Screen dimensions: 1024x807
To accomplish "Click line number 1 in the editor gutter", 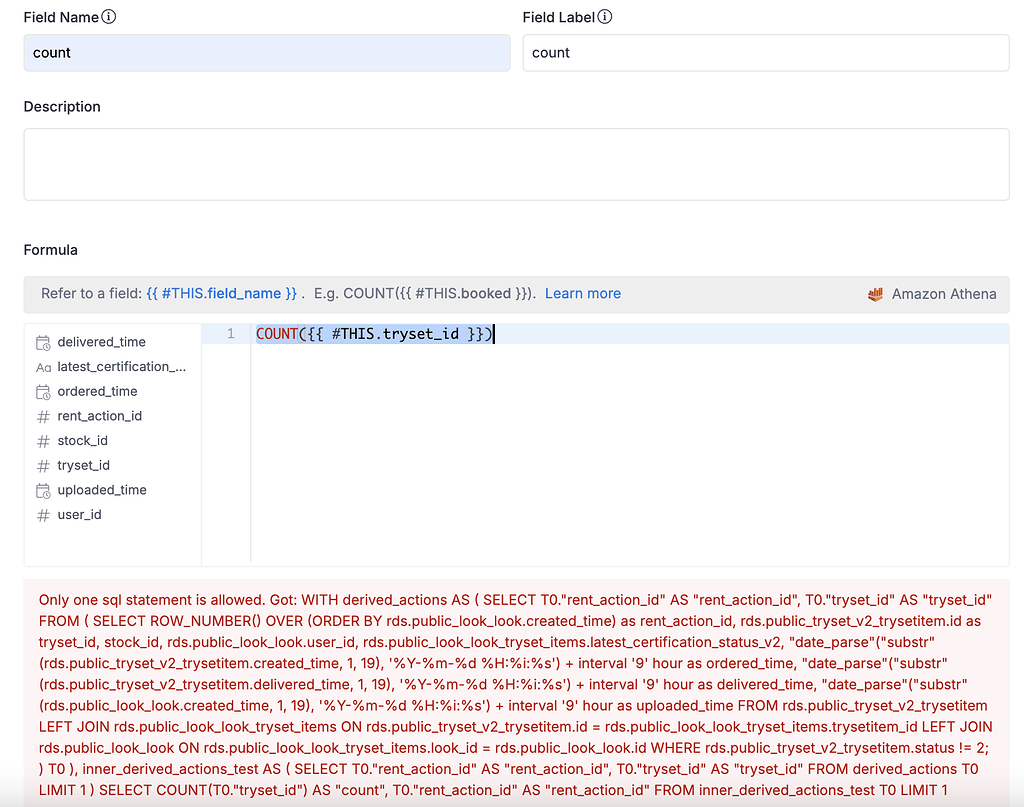I will point(231,332).
